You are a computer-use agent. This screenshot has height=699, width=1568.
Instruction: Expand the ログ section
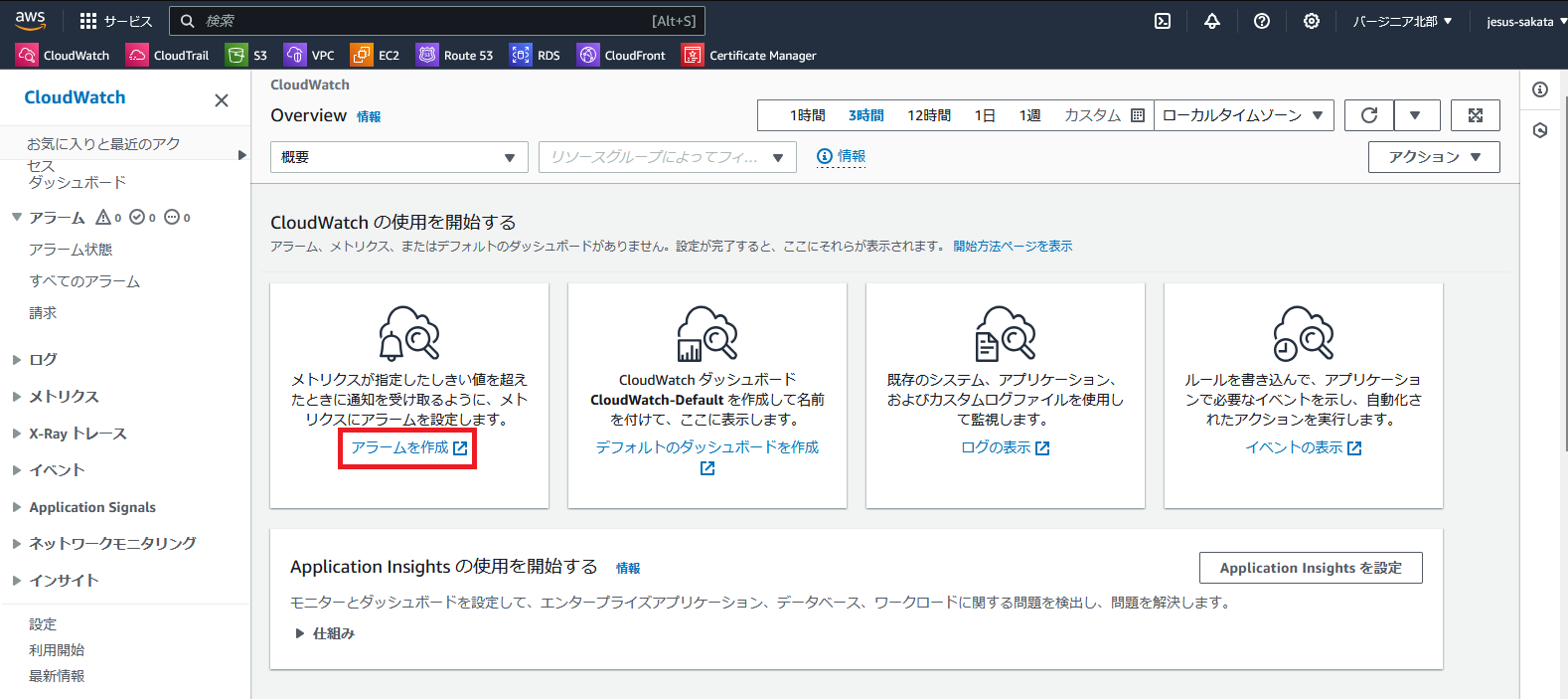pos(17,360)
